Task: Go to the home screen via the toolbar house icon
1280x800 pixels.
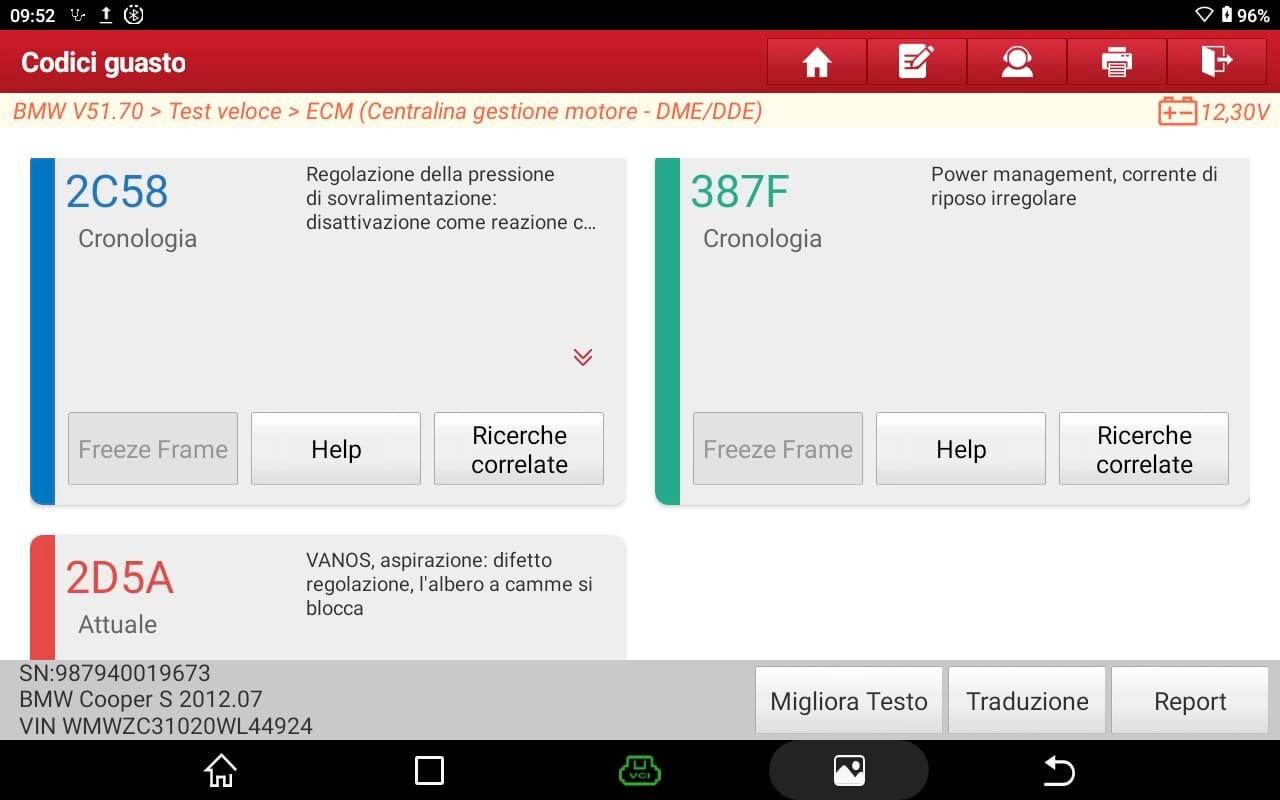Action: pos(816,62)
